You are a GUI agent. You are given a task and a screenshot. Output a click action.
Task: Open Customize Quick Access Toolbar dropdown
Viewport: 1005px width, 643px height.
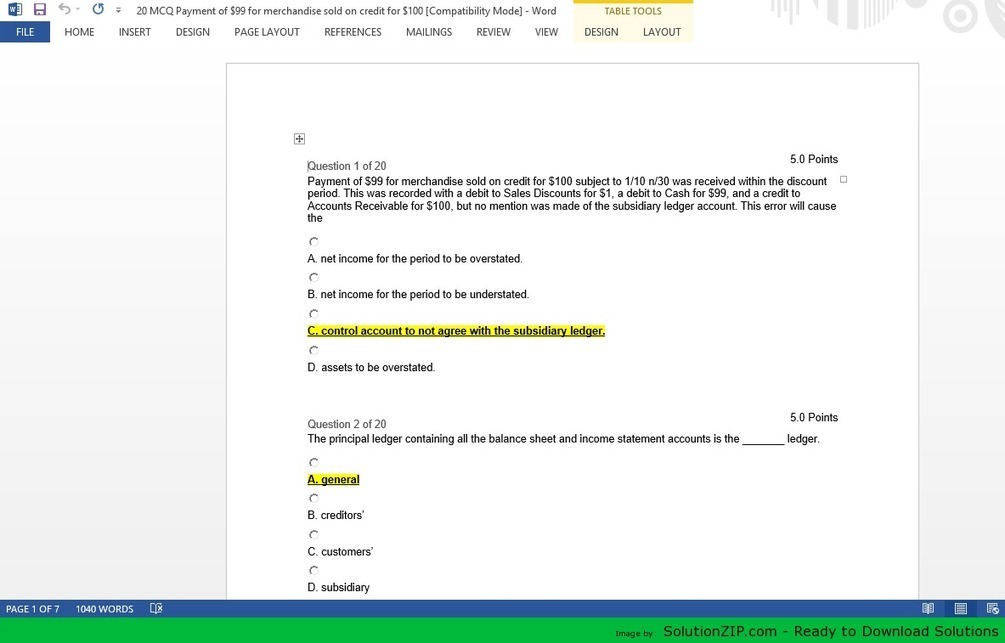tap(118, 10)
